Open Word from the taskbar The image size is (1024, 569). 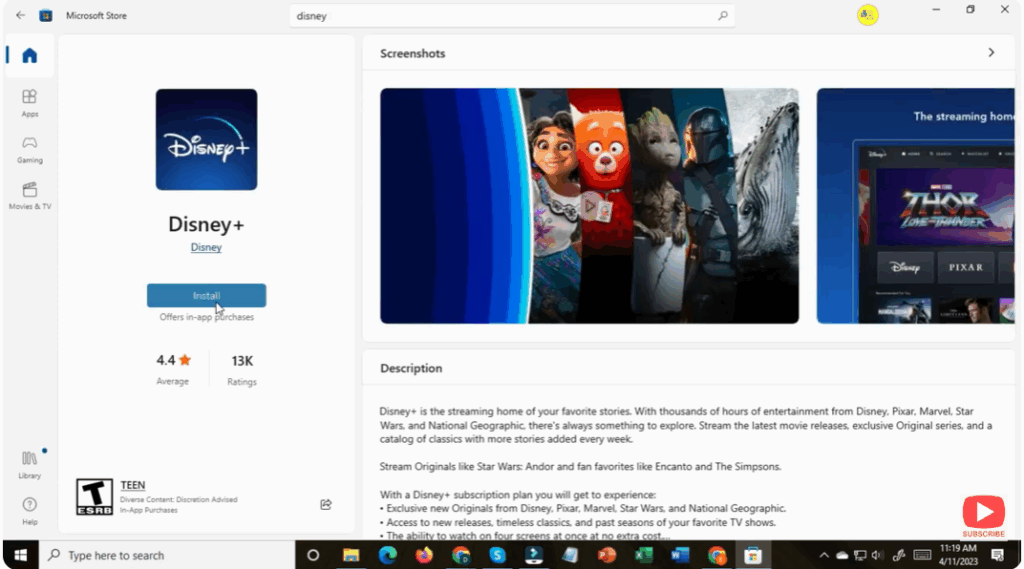(680, 555)
